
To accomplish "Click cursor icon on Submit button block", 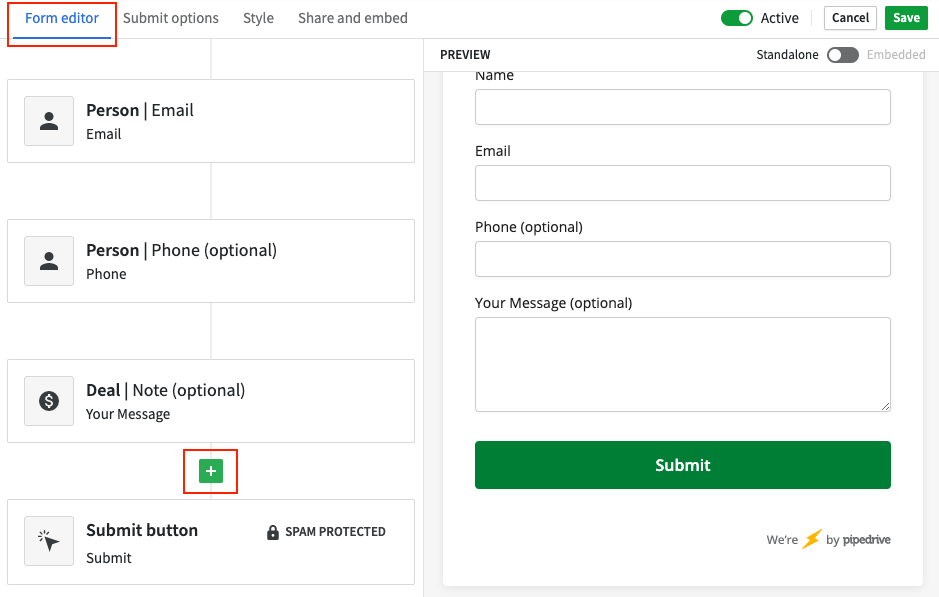I will 49,541.
